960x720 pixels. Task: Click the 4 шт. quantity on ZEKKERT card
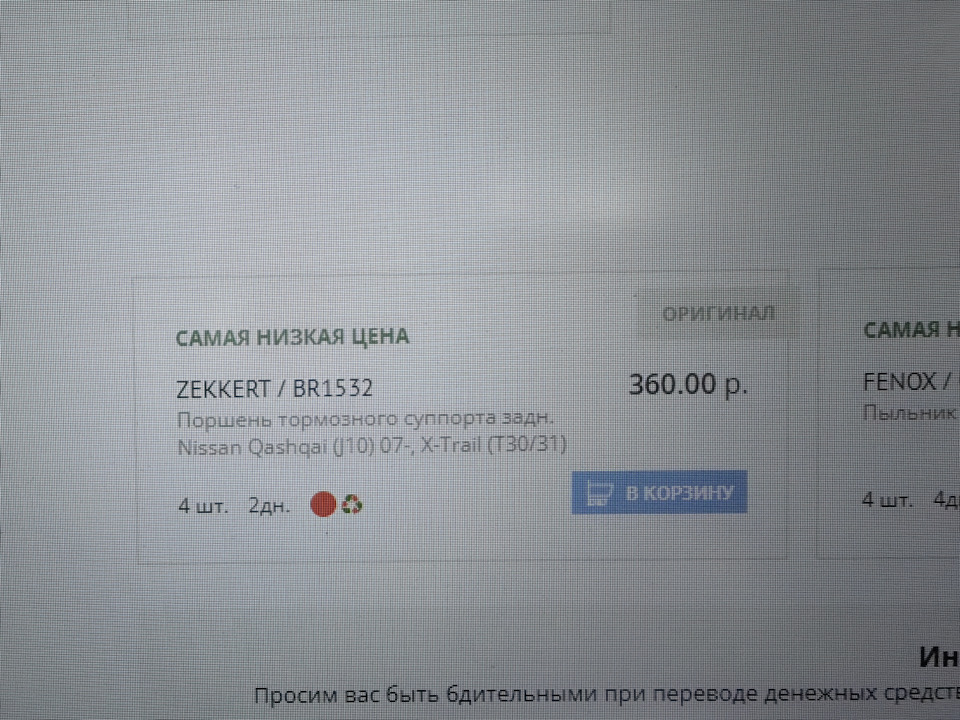click(x=203, y=506)
